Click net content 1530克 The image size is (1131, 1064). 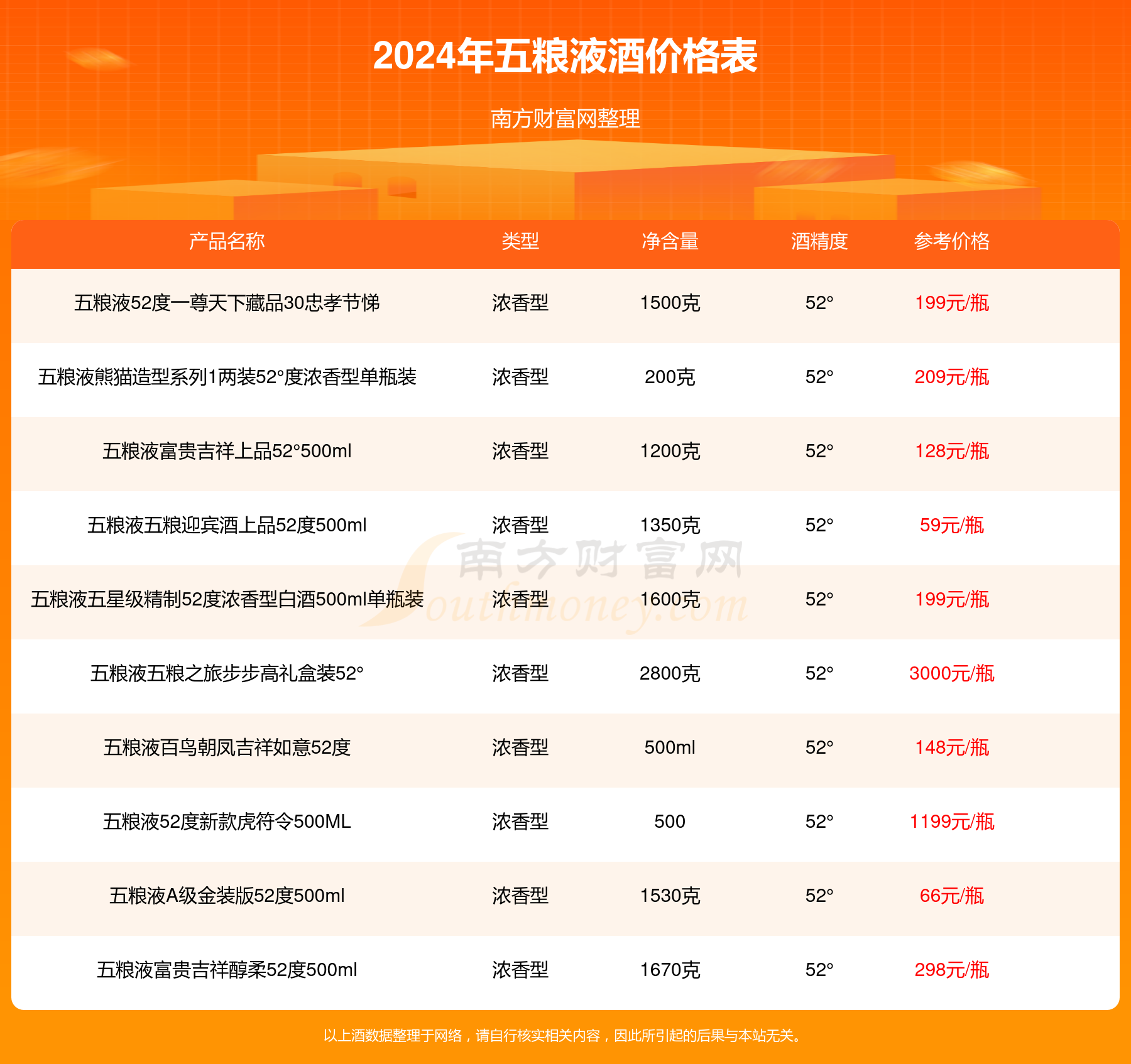point(670,896)
